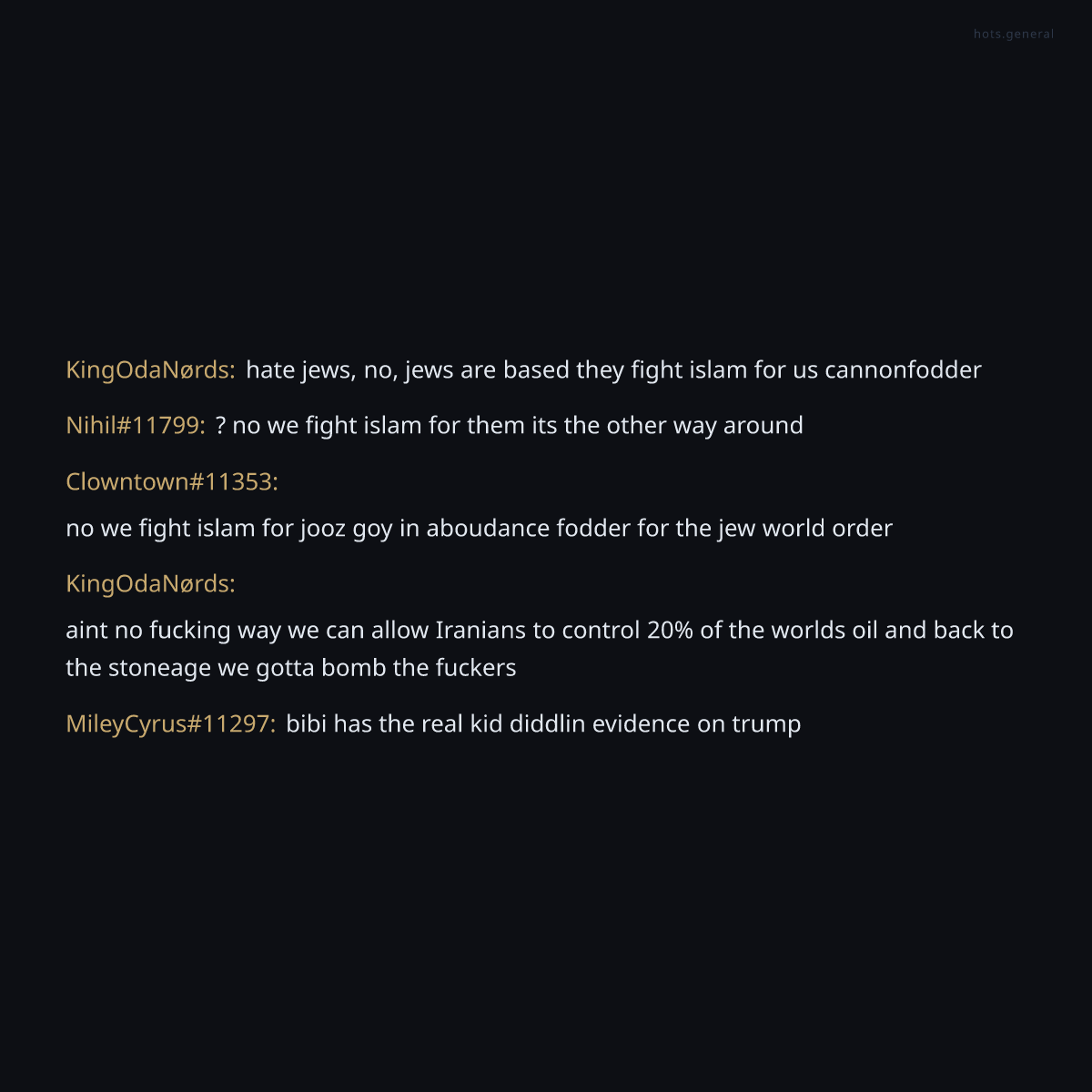
Task: Click Clowntown's message ending in "world order"
Action: click(x=479, y=529)
